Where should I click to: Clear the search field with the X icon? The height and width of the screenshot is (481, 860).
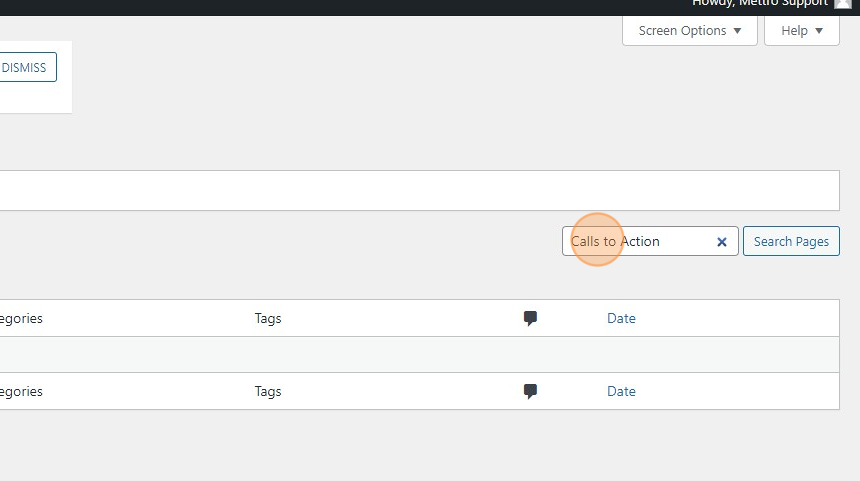click(x=722, y=242)
